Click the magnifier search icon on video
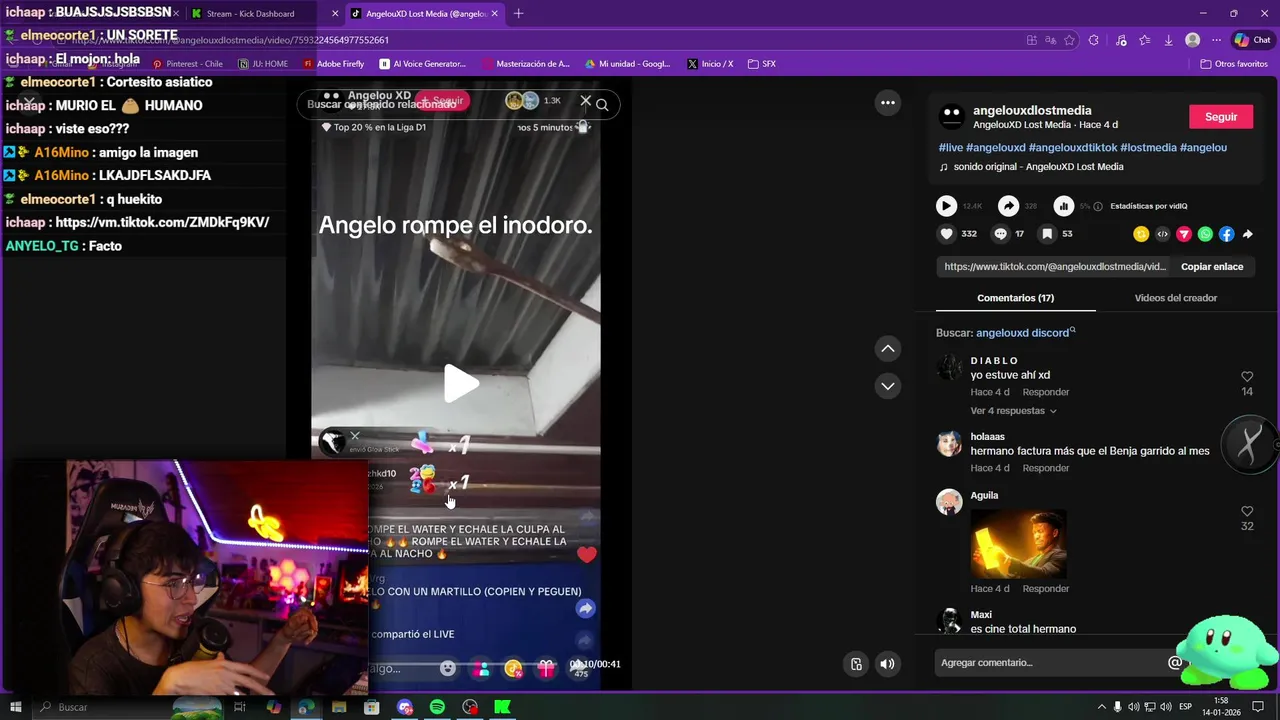Image resolution: width=1280 pixels, height=720 pixels. [602, 104]
